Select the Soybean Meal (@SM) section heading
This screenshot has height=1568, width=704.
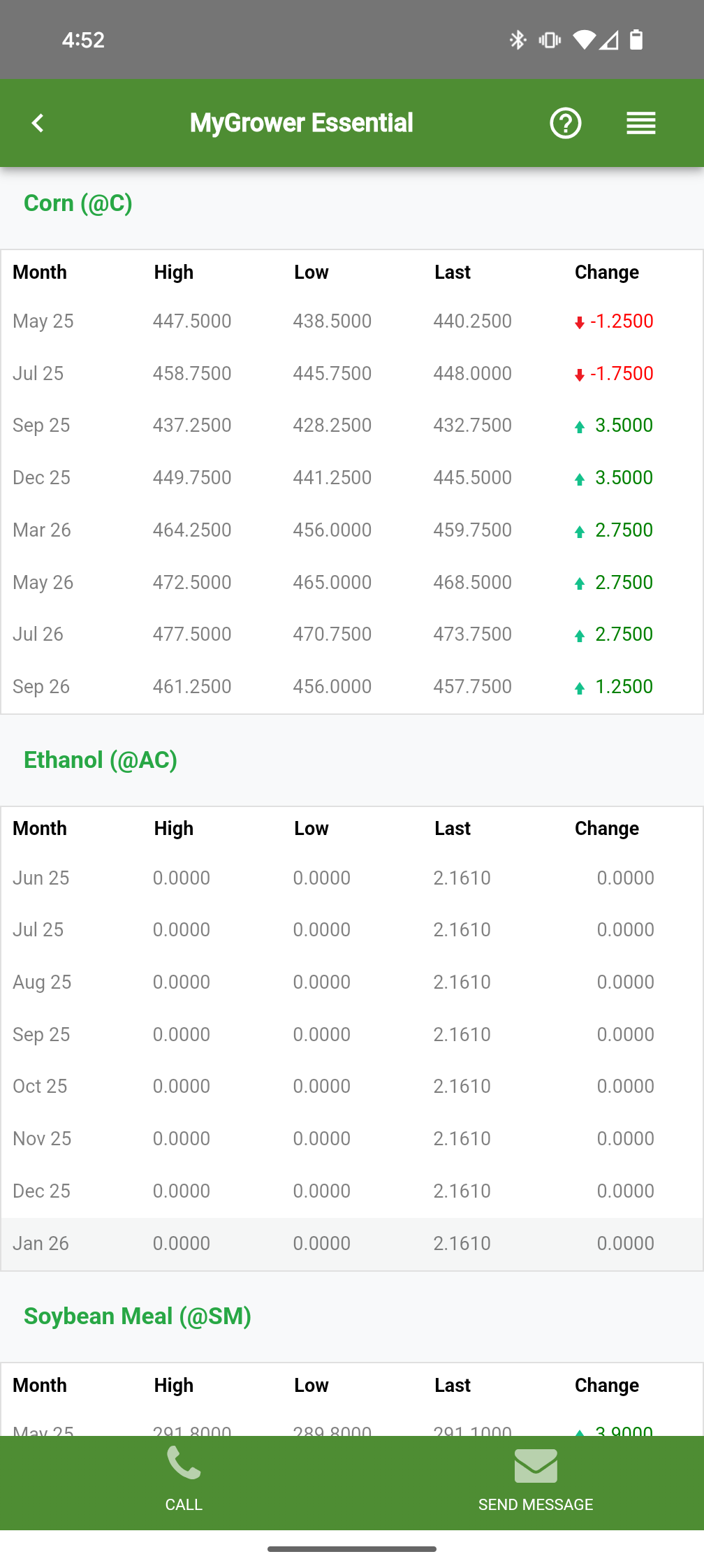point(138,1316)
